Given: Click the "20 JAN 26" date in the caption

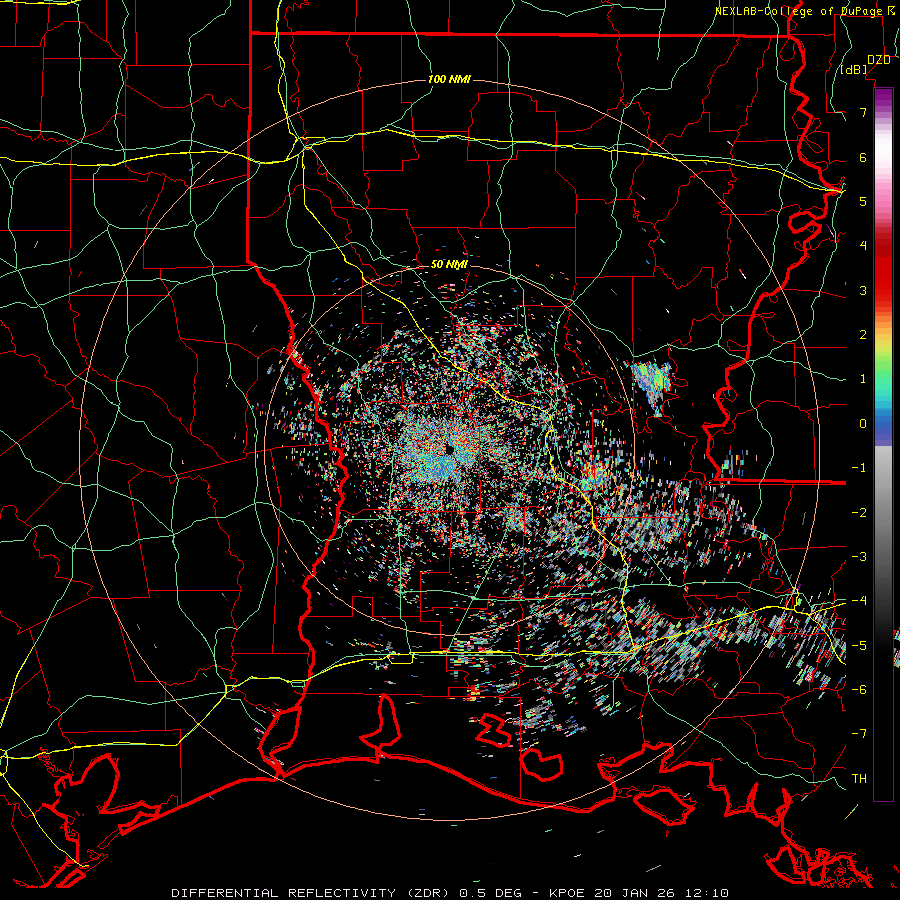Looking at the screenshot, I should point(633,893).
